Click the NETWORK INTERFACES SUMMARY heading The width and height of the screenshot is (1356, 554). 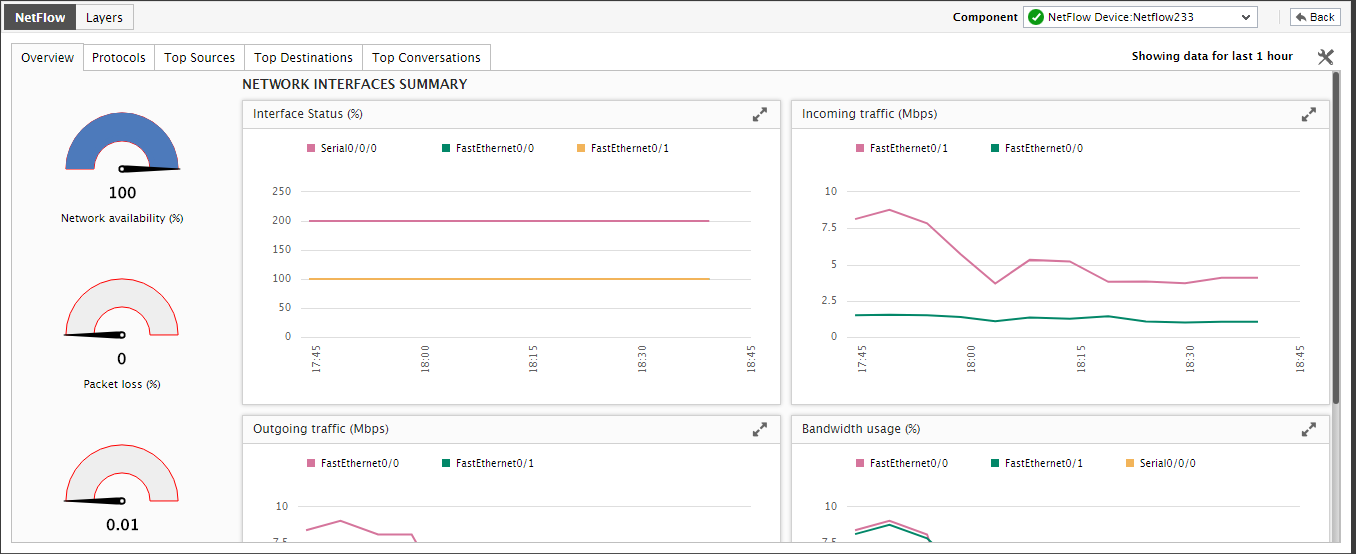click(x=355, y=85)
